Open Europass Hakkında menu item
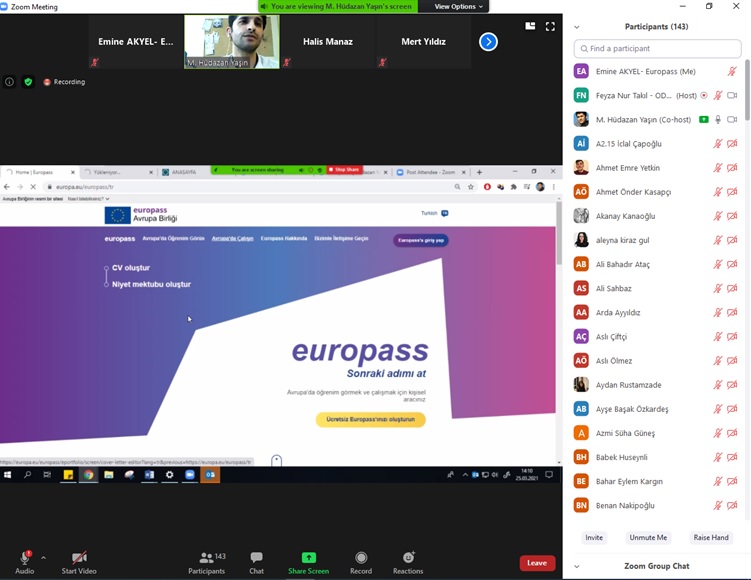 (284, 239)
